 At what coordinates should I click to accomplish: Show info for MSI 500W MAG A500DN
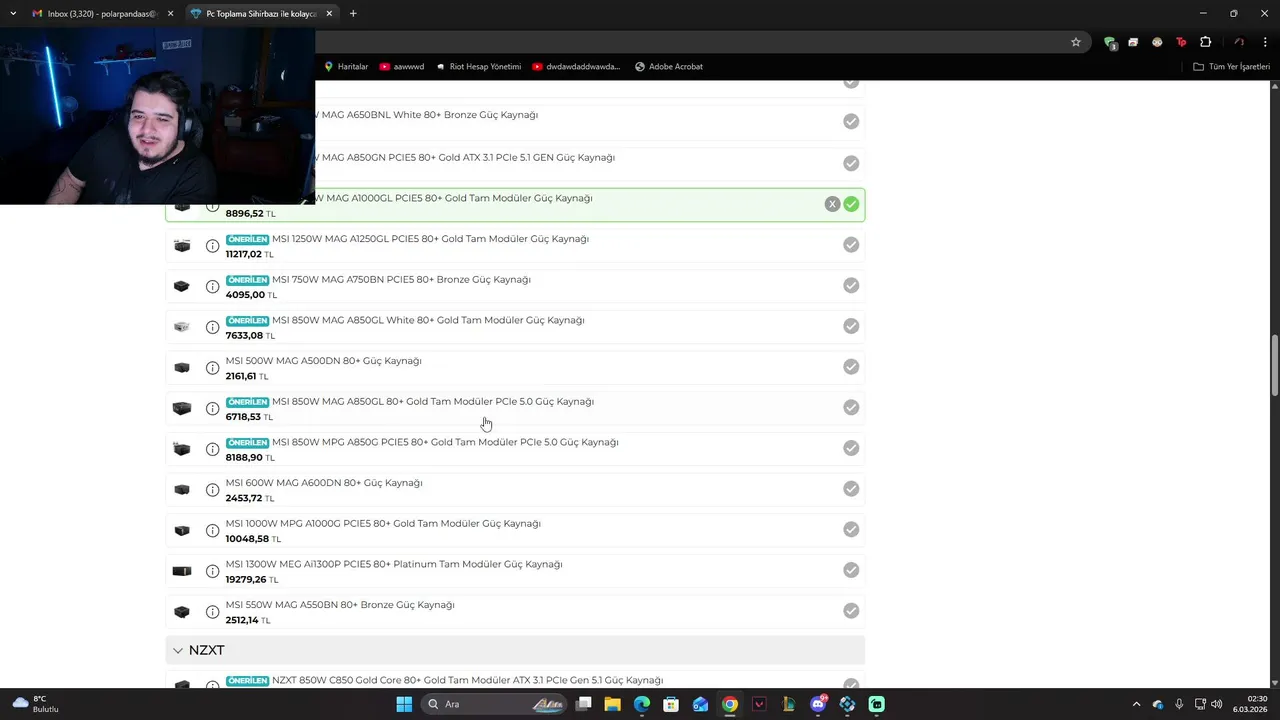pos(212,368)
